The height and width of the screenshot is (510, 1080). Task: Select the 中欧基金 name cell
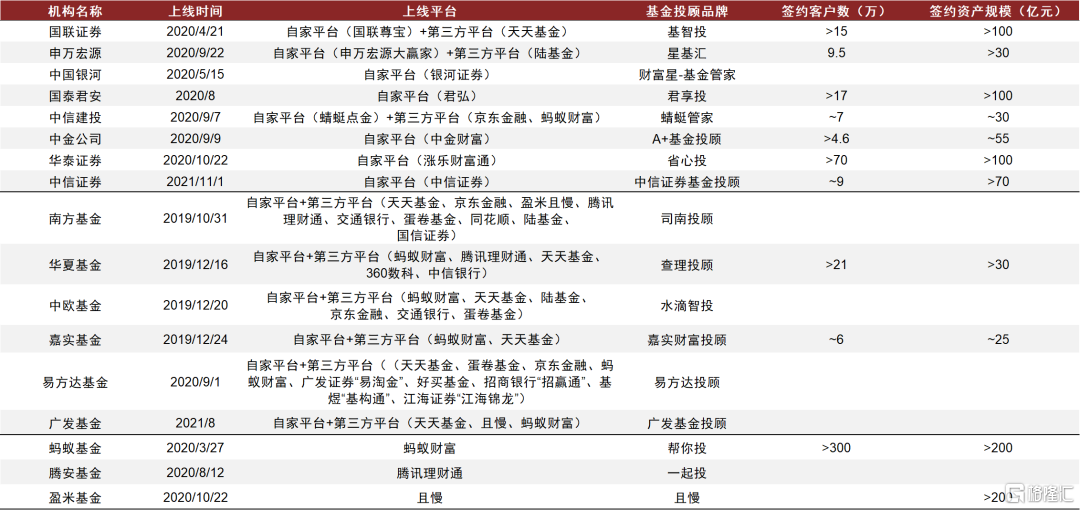pyautogui.click(x=74, y=306)
